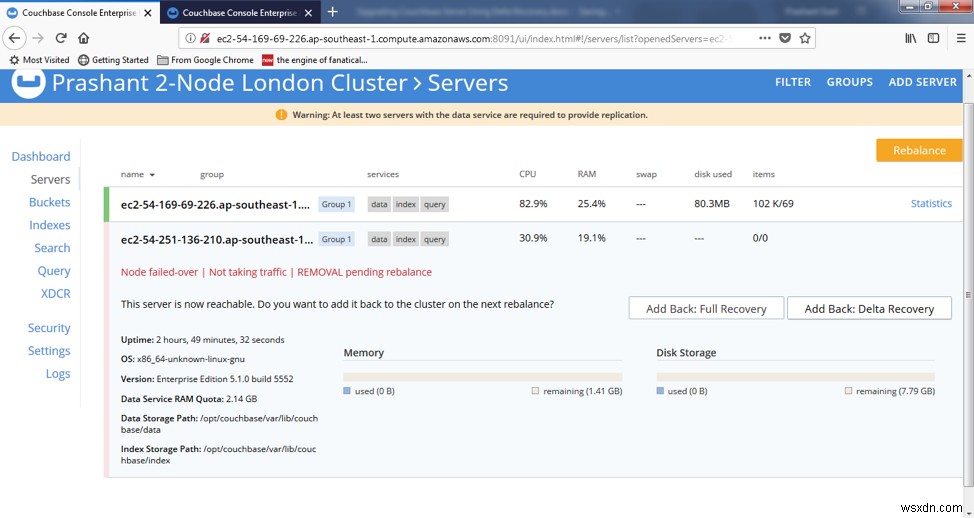Open Statistics link for ec2-54-169-69-226
Image resolution: width=974 pixels, height=518 pixels.
(x=931, y=203)
